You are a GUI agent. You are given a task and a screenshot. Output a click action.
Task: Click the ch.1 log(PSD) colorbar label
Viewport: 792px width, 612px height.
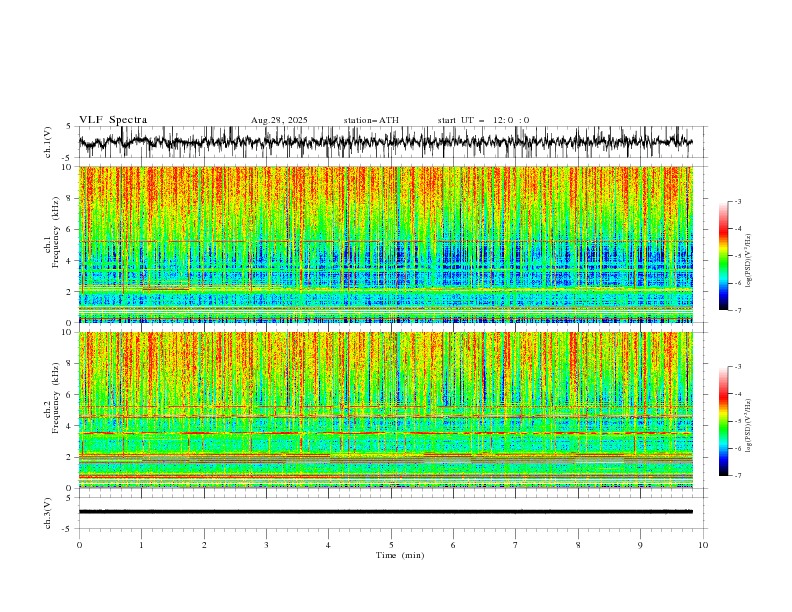pyautogui.click(x=749, y=261)
